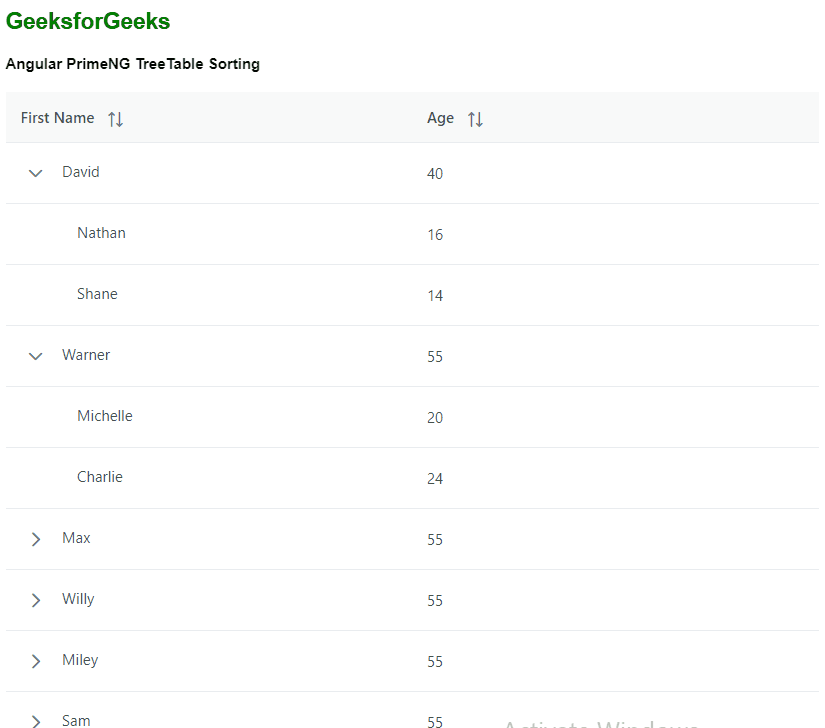Expand the Willy row
The height and width of the screenshot is (728, 825).
click(x=36, y=600)
